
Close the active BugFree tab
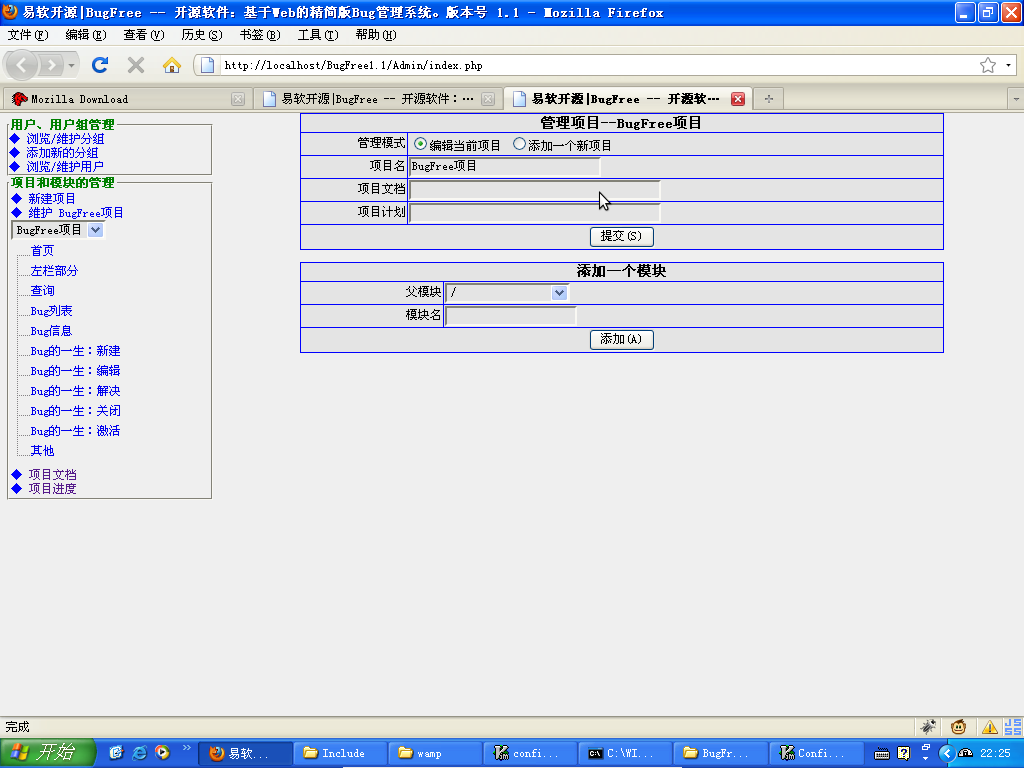click(738, 99)
